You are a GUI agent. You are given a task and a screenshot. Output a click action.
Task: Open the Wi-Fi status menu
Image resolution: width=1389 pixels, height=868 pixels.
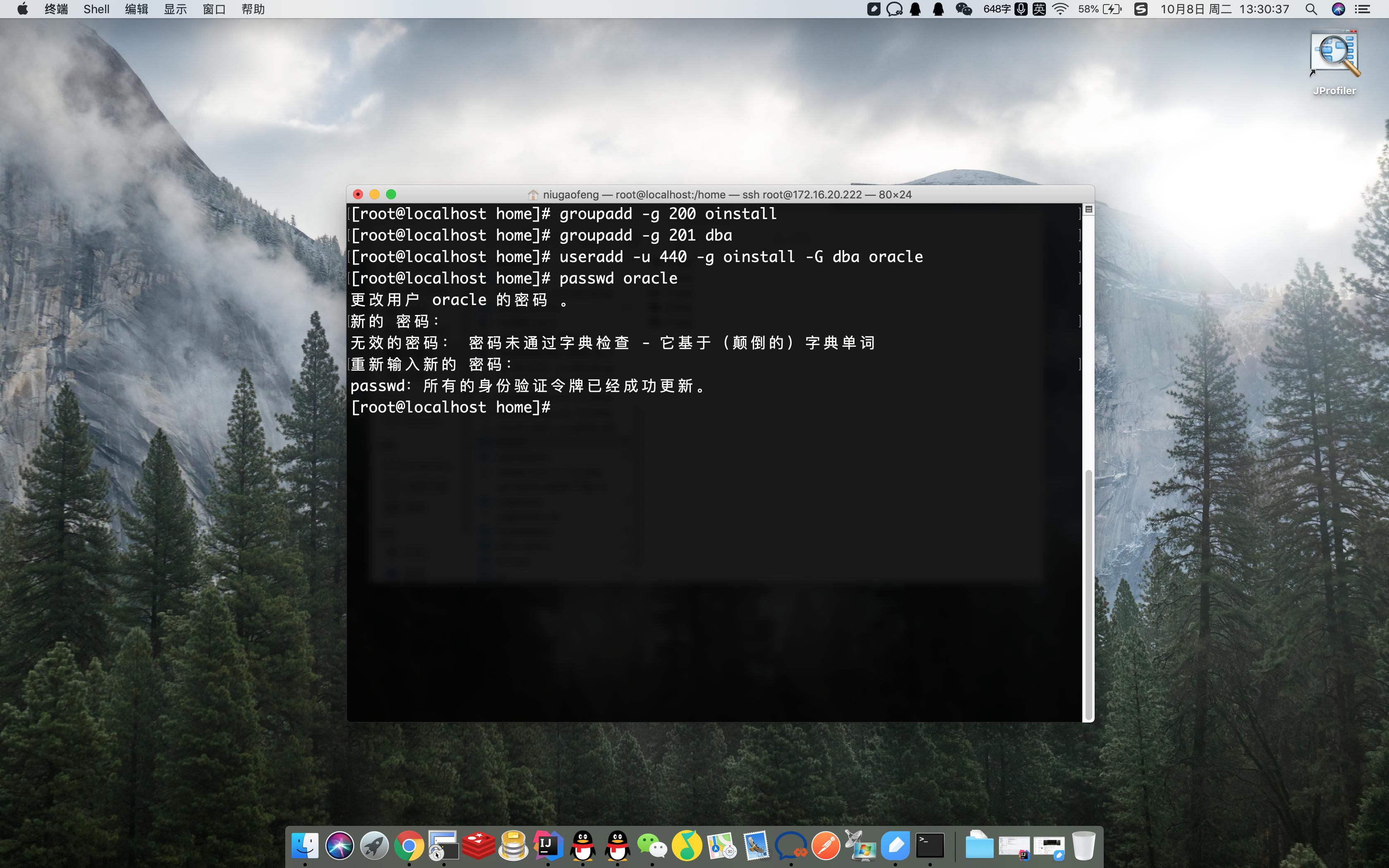[1061, 9]
